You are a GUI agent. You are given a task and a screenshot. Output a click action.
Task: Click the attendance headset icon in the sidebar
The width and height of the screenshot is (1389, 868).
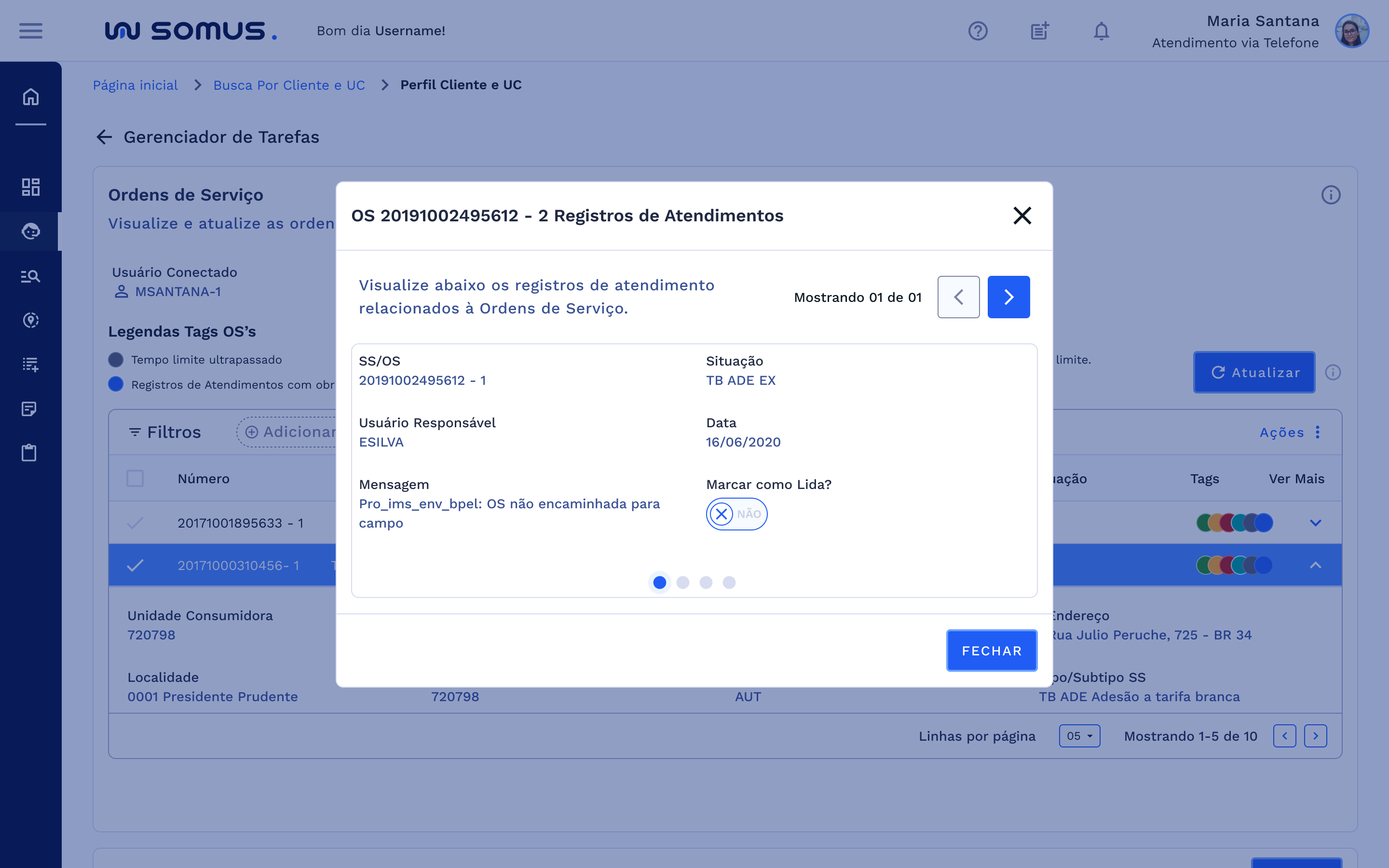tap(30, 231)
